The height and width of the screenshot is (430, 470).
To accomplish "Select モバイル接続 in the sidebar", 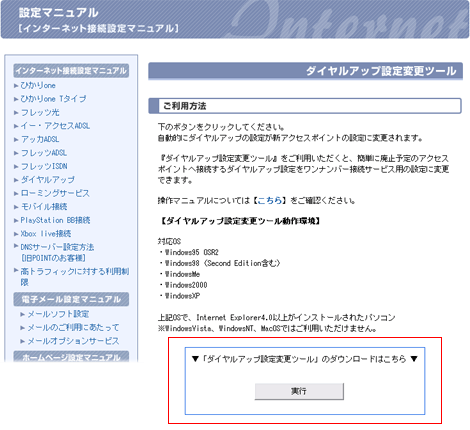I will [44, 207].
